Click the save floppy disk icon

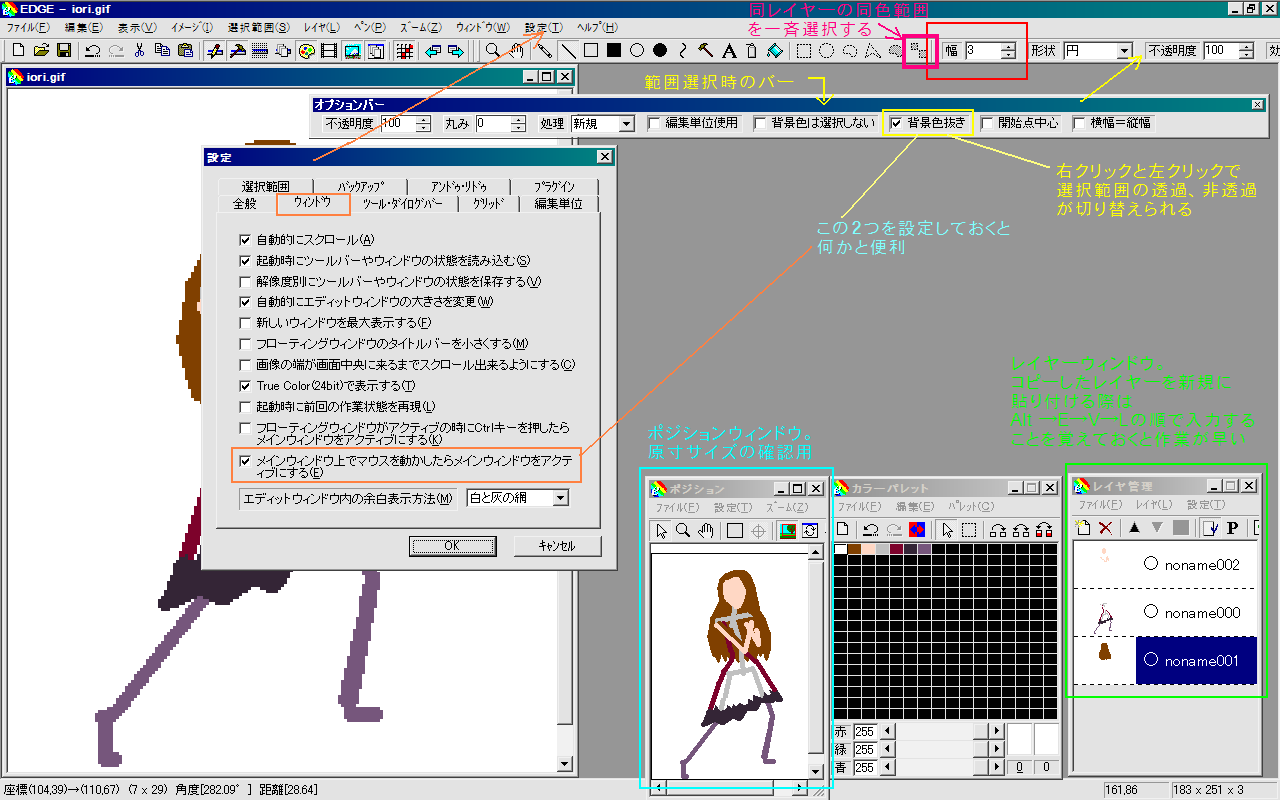(63, 51)
